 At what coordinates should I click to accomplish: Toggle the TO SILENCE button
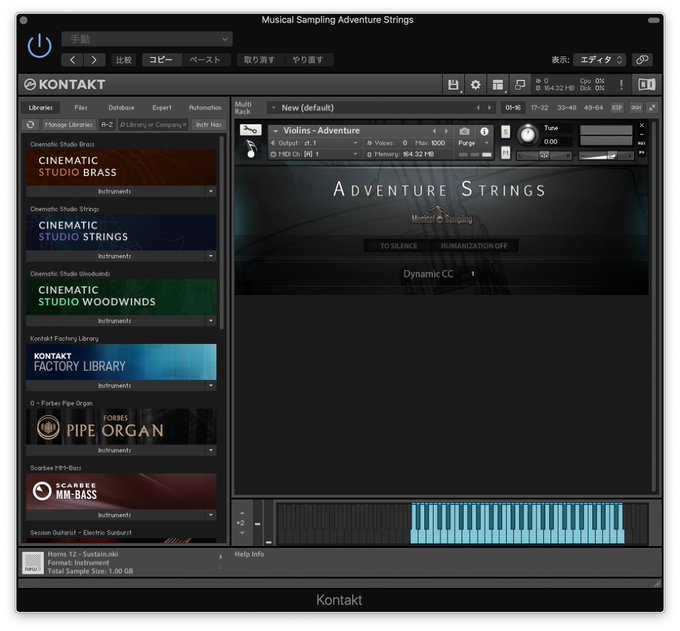(x=399, y=246)
